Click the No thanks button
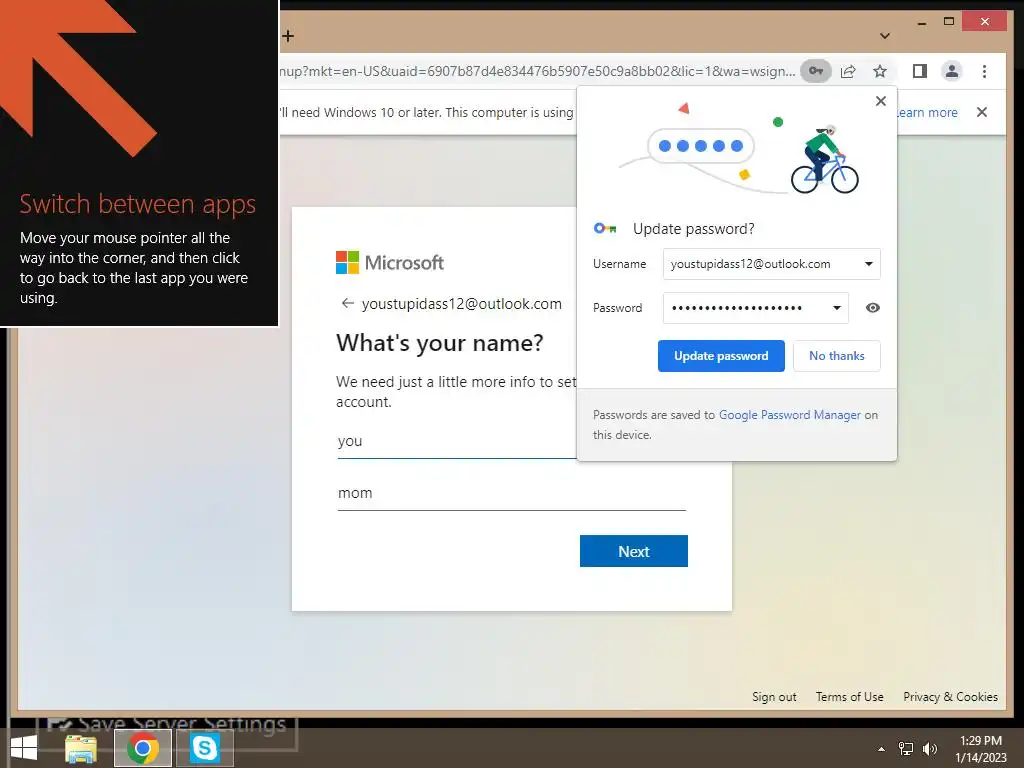This screenshot has width=1024, height=768. (837, 356)
